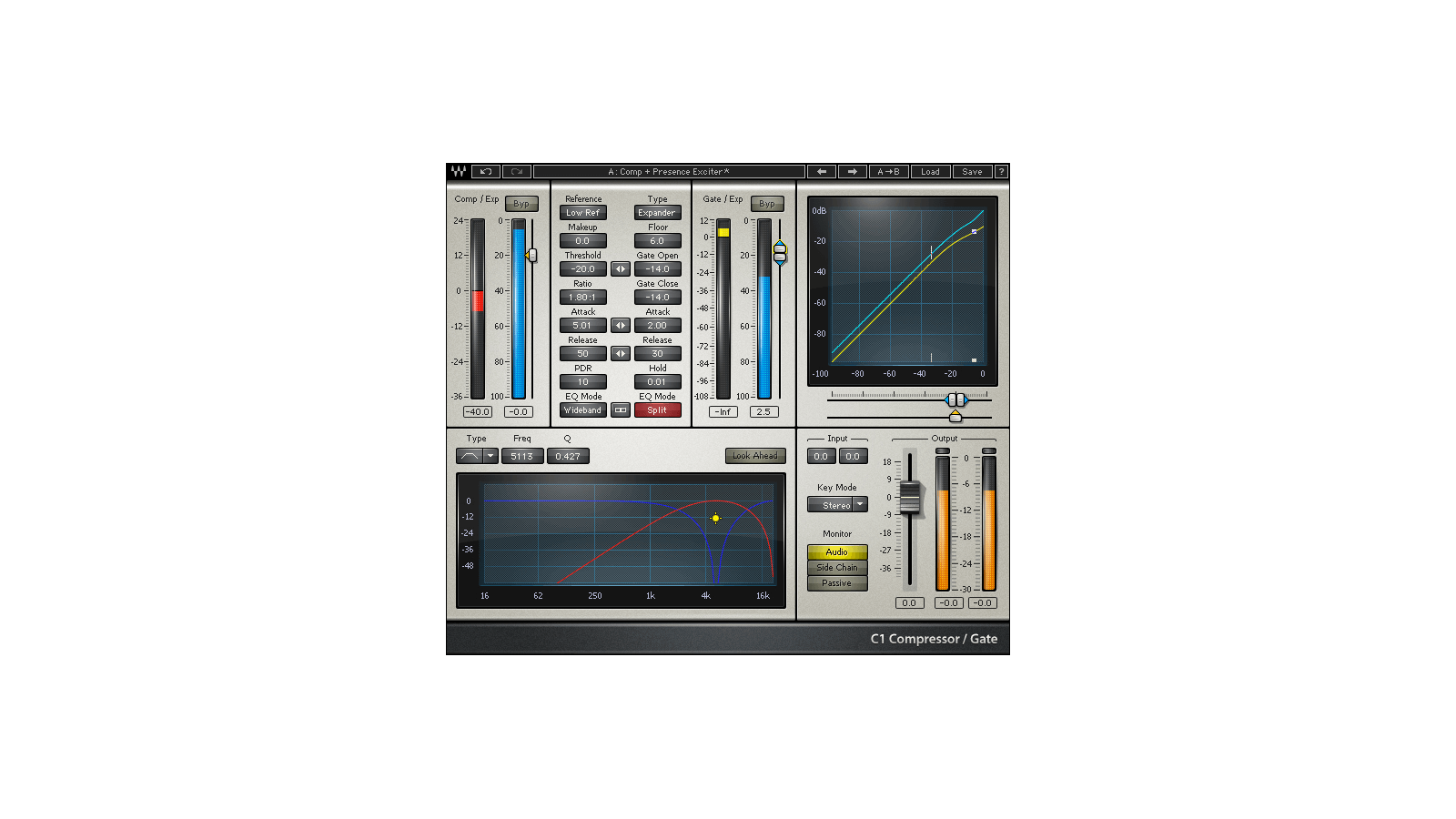
Task: Click the Gate Close -14.0 field
Action: click(657, 298)
